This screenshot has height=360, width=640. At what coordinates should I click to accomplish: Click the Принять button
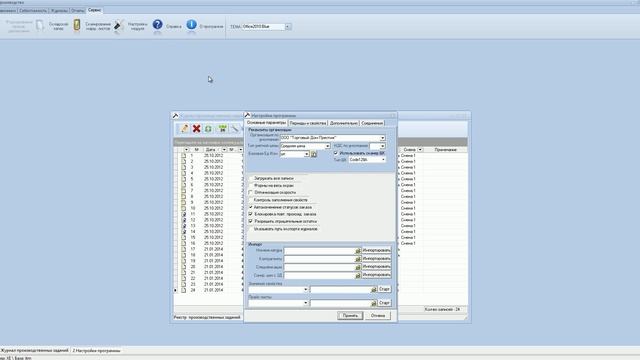[x=350, y=316]
